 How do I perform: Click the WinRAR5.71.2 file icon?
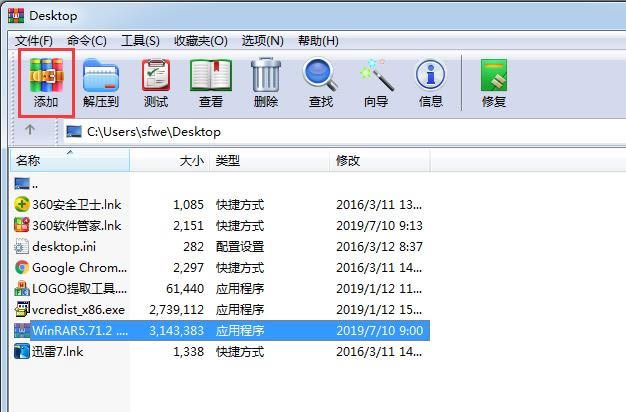click(22, 331)
